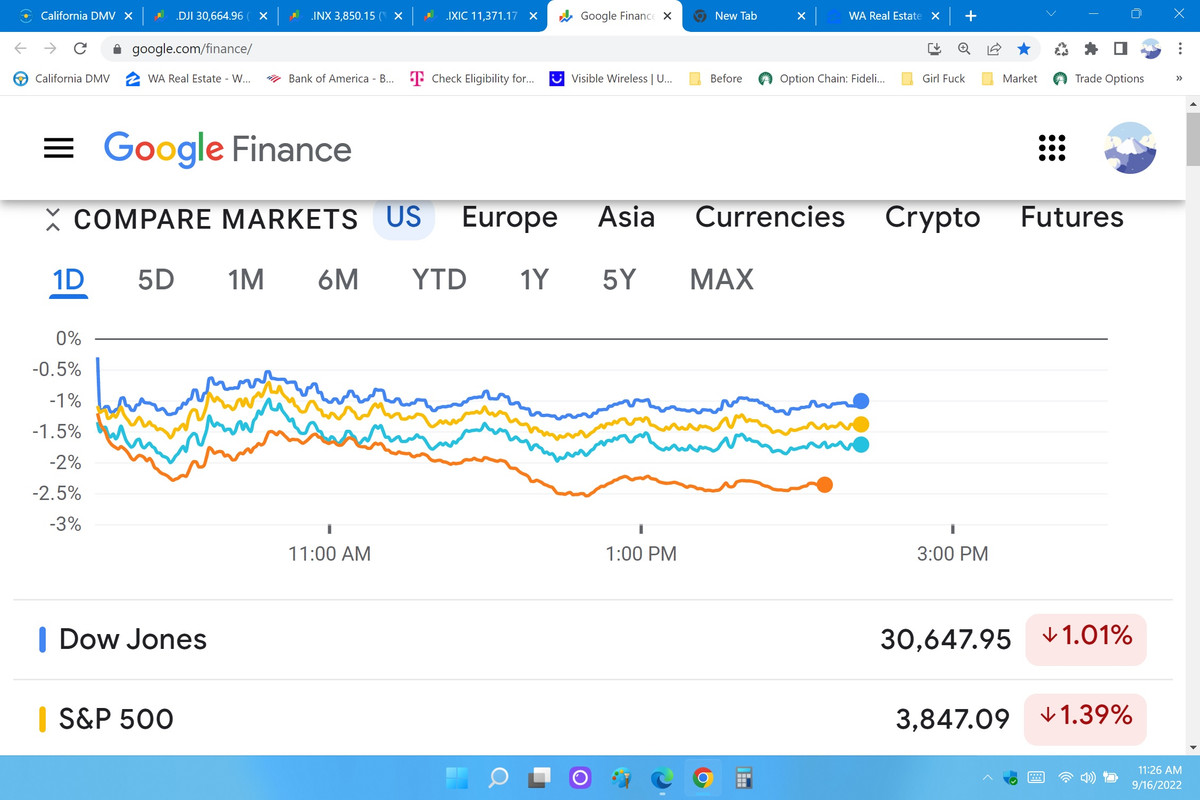Select the 6M chart range
Screen dimensions: 1200x800
(338, 280)
